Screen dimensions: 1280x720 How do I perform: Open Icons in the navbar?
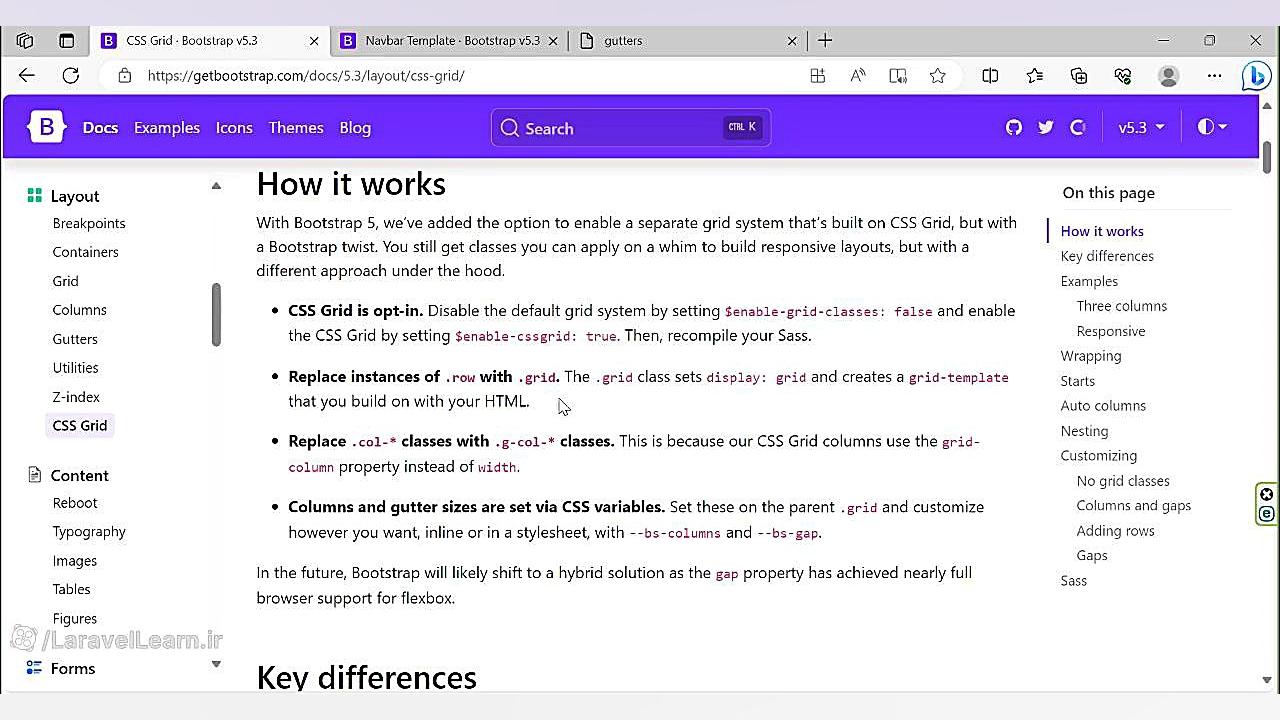pos(234,128)
